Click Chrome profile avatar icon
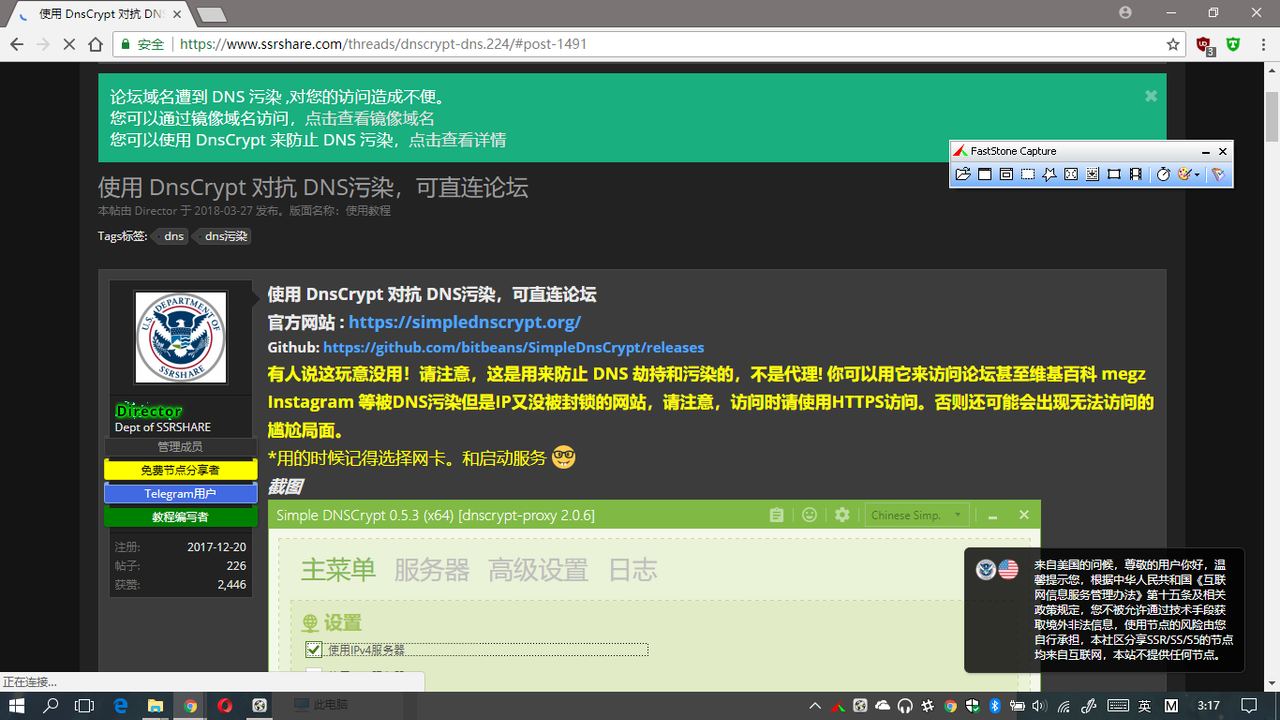Image resolution: width=1280 pixels, height=720 pixels. click(x=1126, y=12)
